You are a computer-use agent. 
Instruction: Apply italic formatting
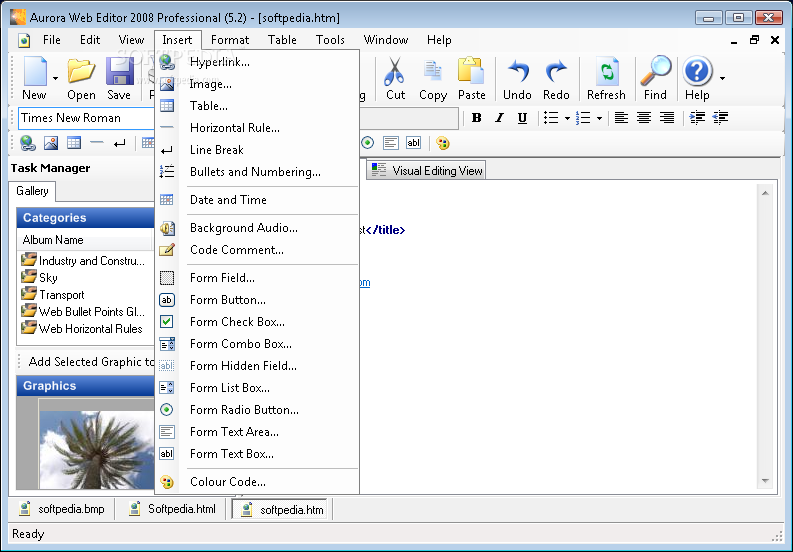500,118
